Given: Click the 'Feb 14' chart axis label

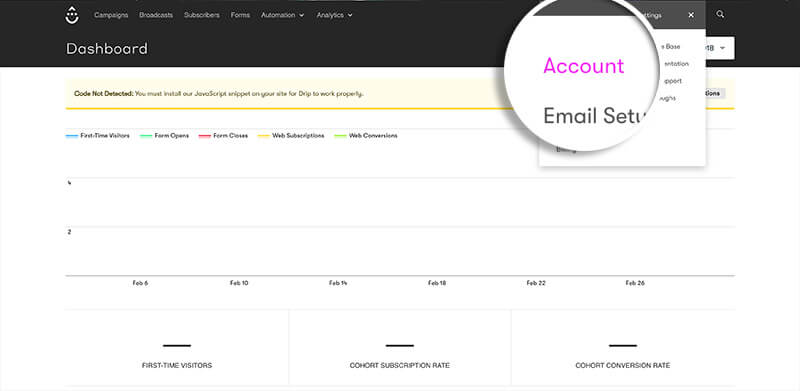Looking at the screenshot, I should coord(338,283).
